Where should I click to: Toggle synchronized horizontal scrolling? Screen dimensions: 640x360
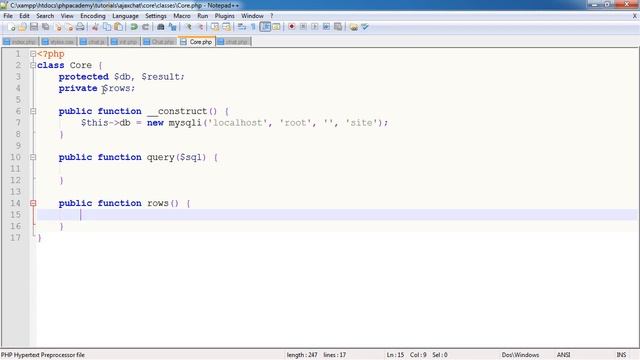coord(226,27)
